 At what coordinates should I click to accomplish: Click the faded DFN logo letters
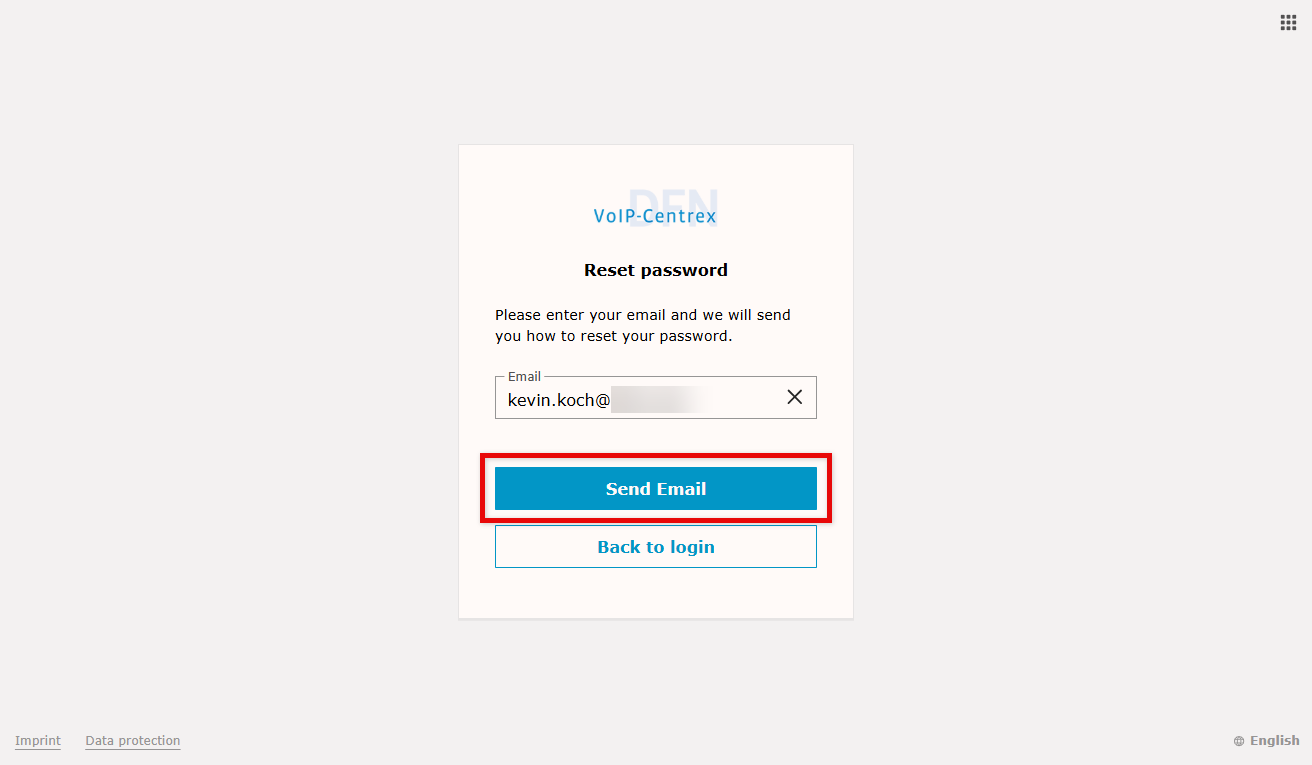pyautogui.click(x=673, y=197)
